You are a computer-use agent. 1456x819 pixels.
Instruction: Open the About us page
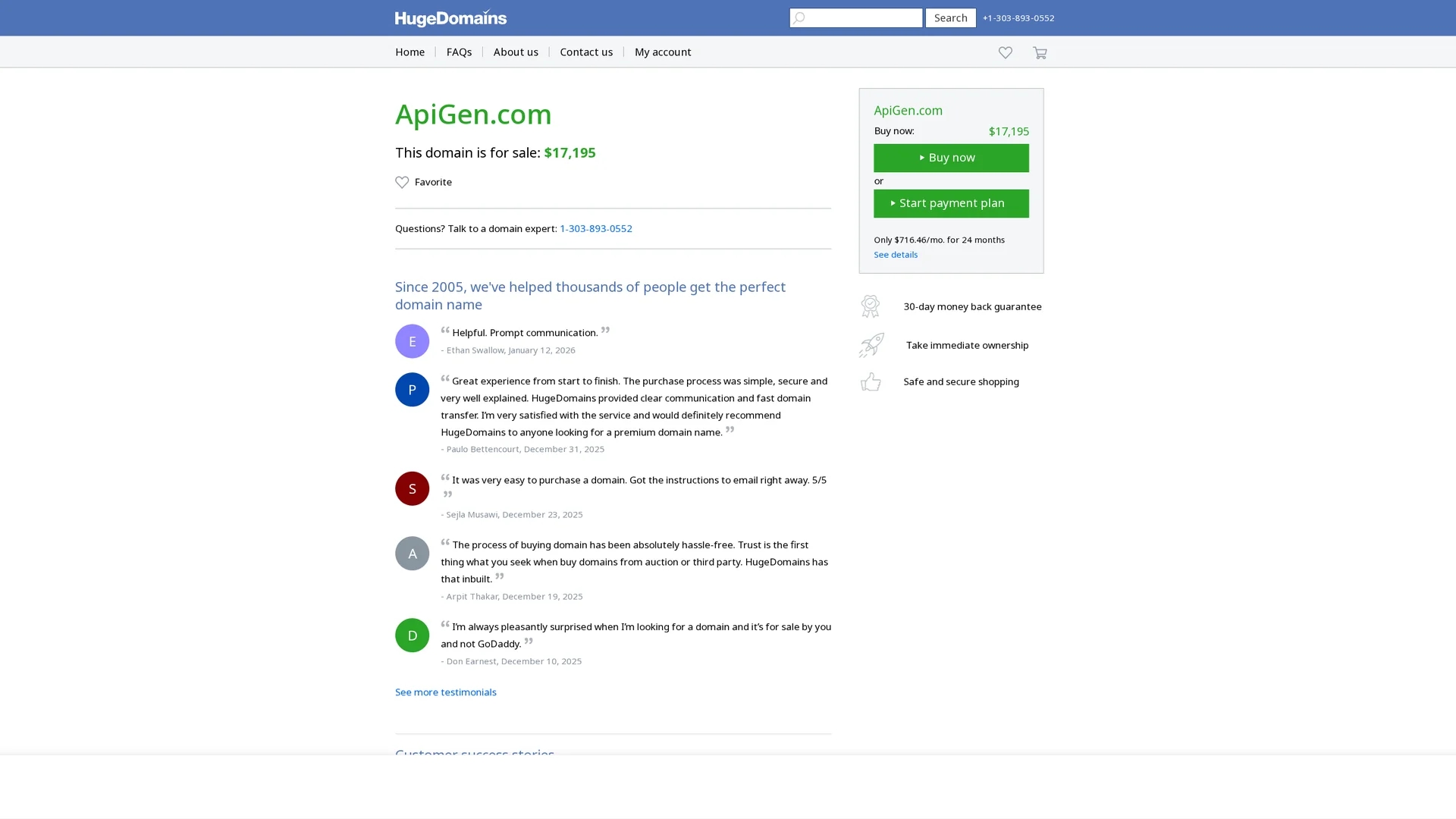click(x=516, y=52)
